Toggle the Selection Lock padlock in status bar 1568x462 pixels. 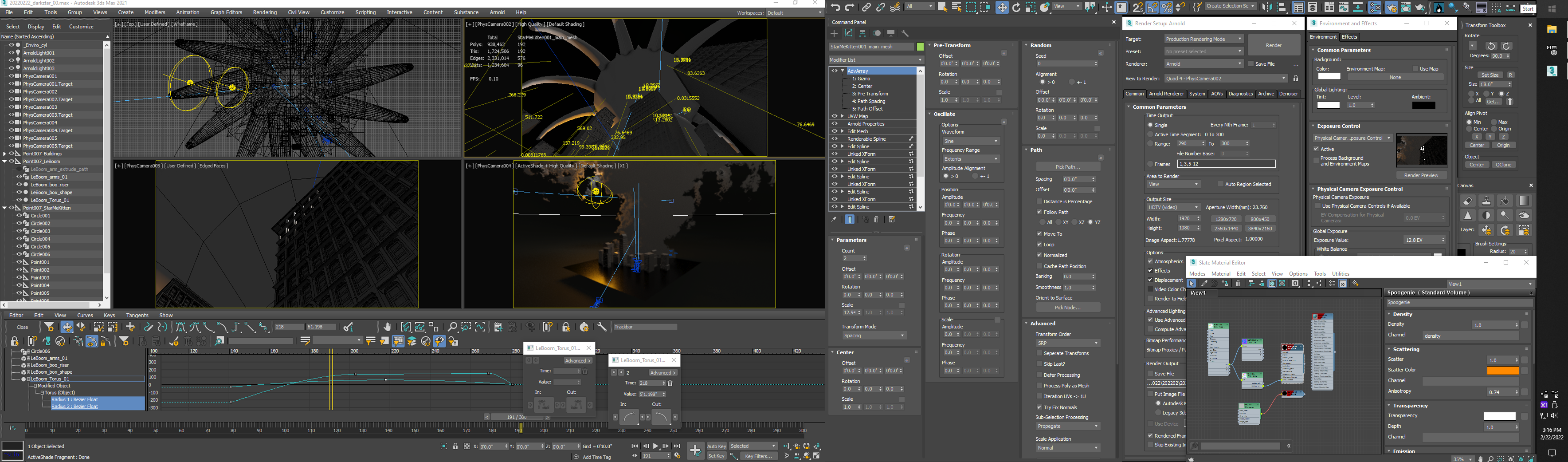coord(456,446)
